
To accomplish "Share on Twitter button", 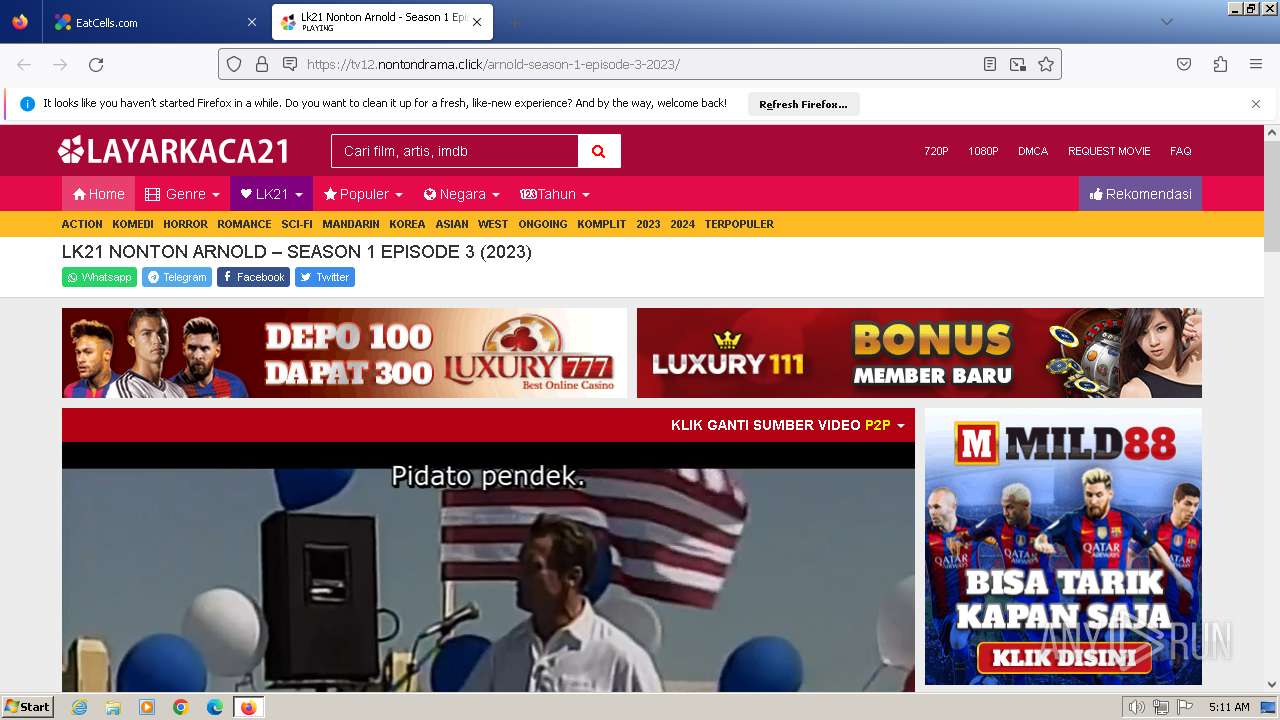I will point(325,277).
